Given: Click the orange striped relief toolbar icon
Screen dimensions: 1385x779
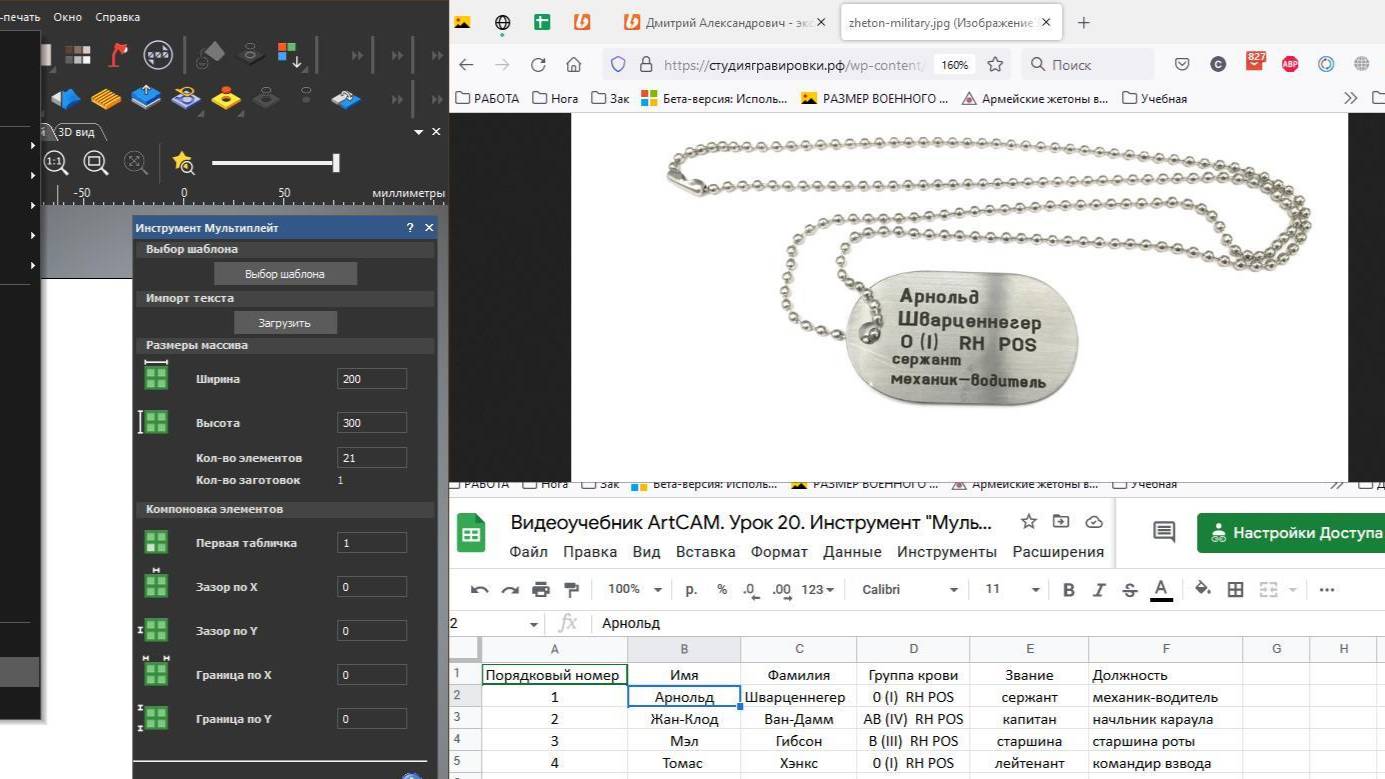Looking at the screenshot, I should 106,99.
